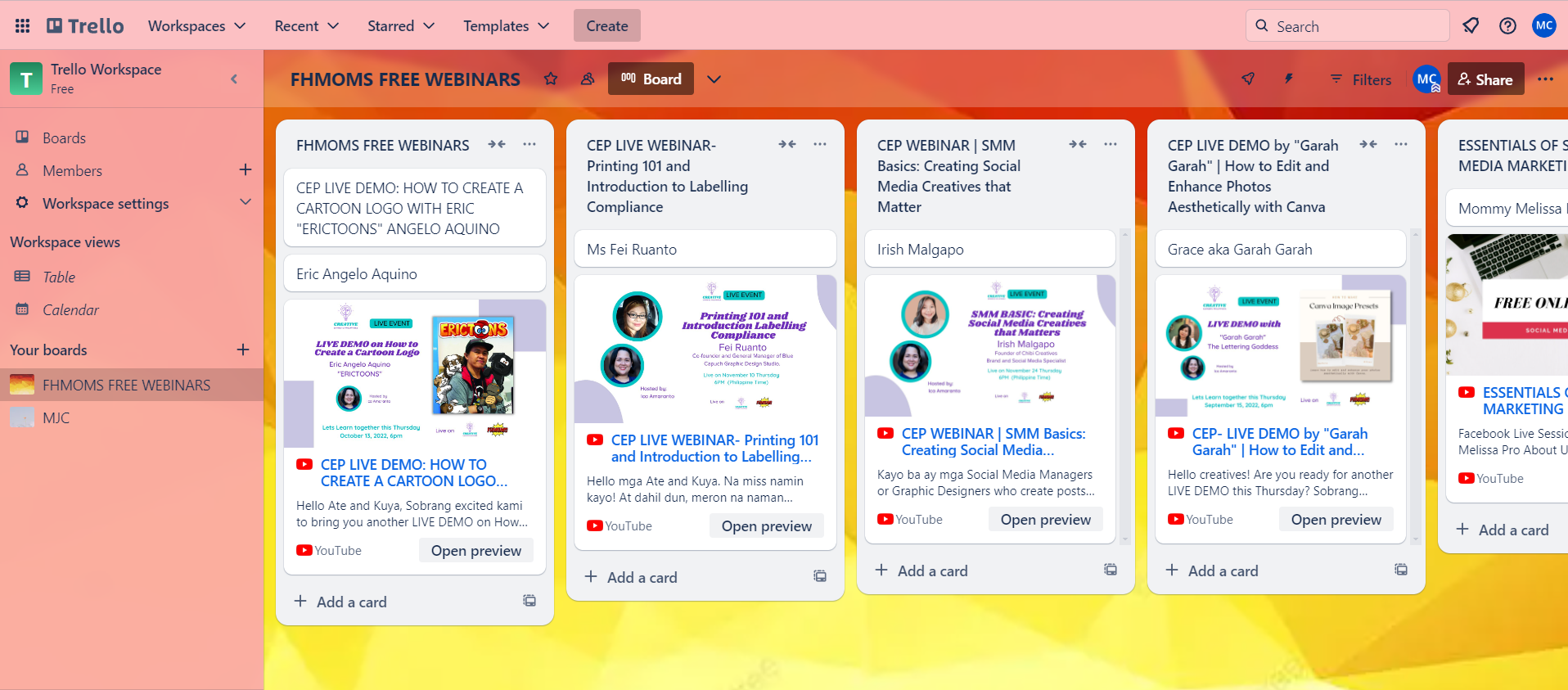Expand board views chevron next to Board
The width and height of the screenshot is (1568, 690).
click(714, 79)
